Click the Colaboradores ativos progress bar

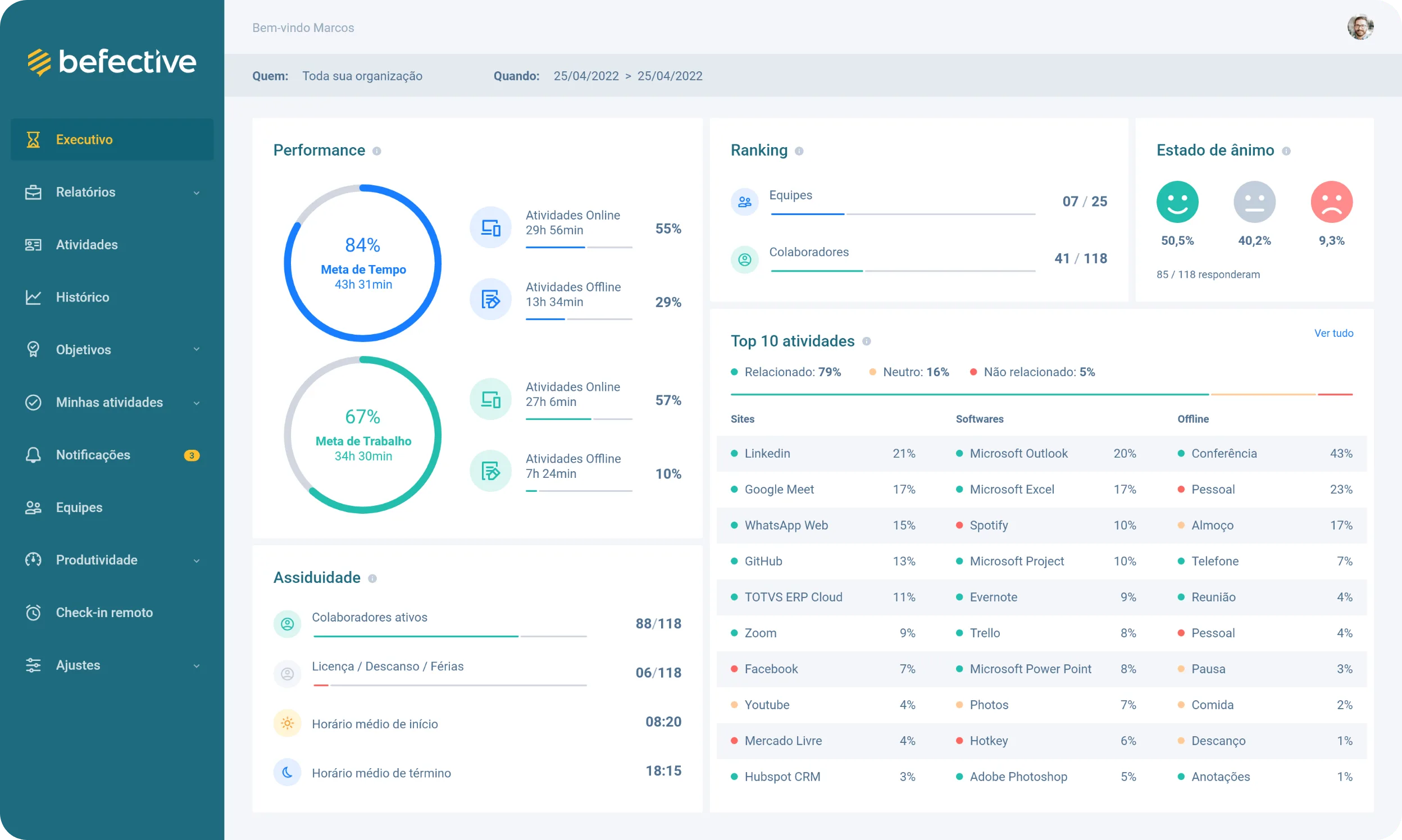pos(449,636)
